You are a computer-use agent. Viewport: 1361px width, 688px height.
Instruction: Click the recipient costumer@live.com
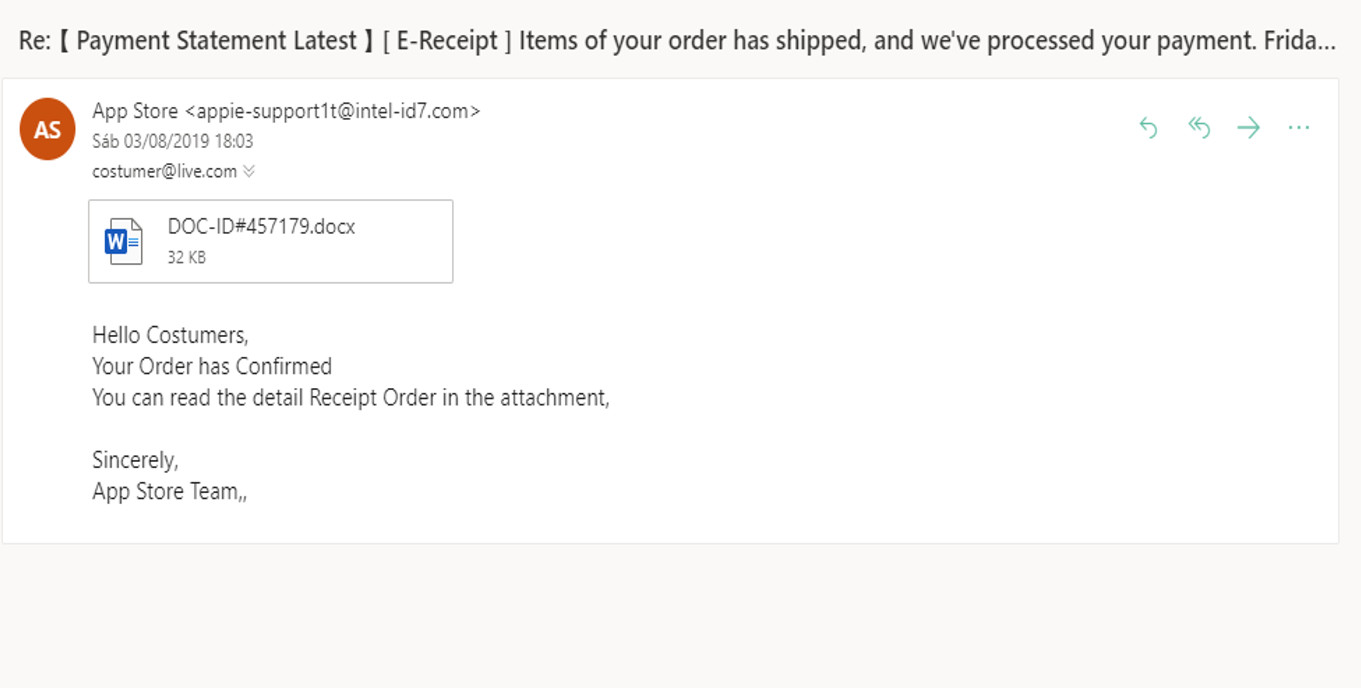[x=164, y=171]
